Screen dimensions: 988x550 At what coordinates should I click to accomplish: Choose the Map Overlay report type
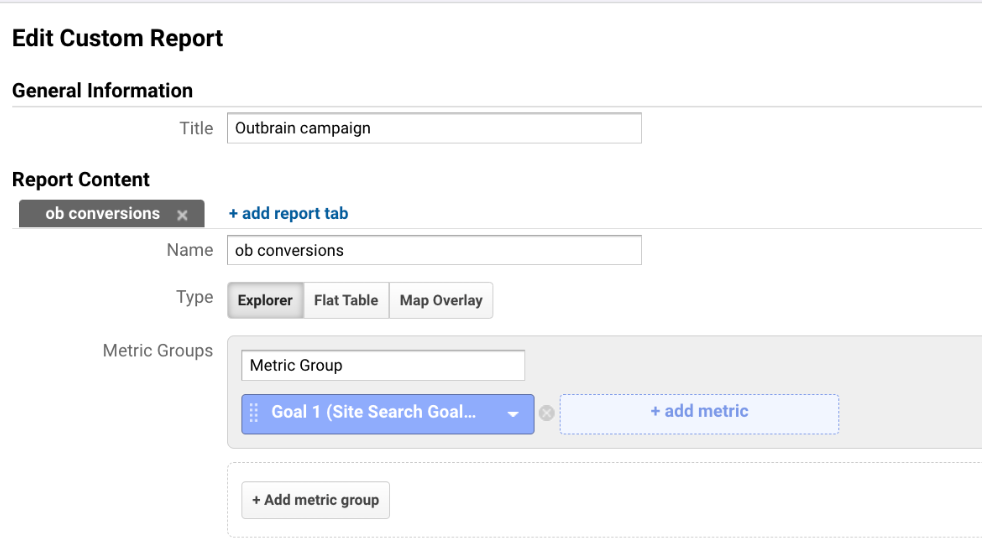(441, 300)
